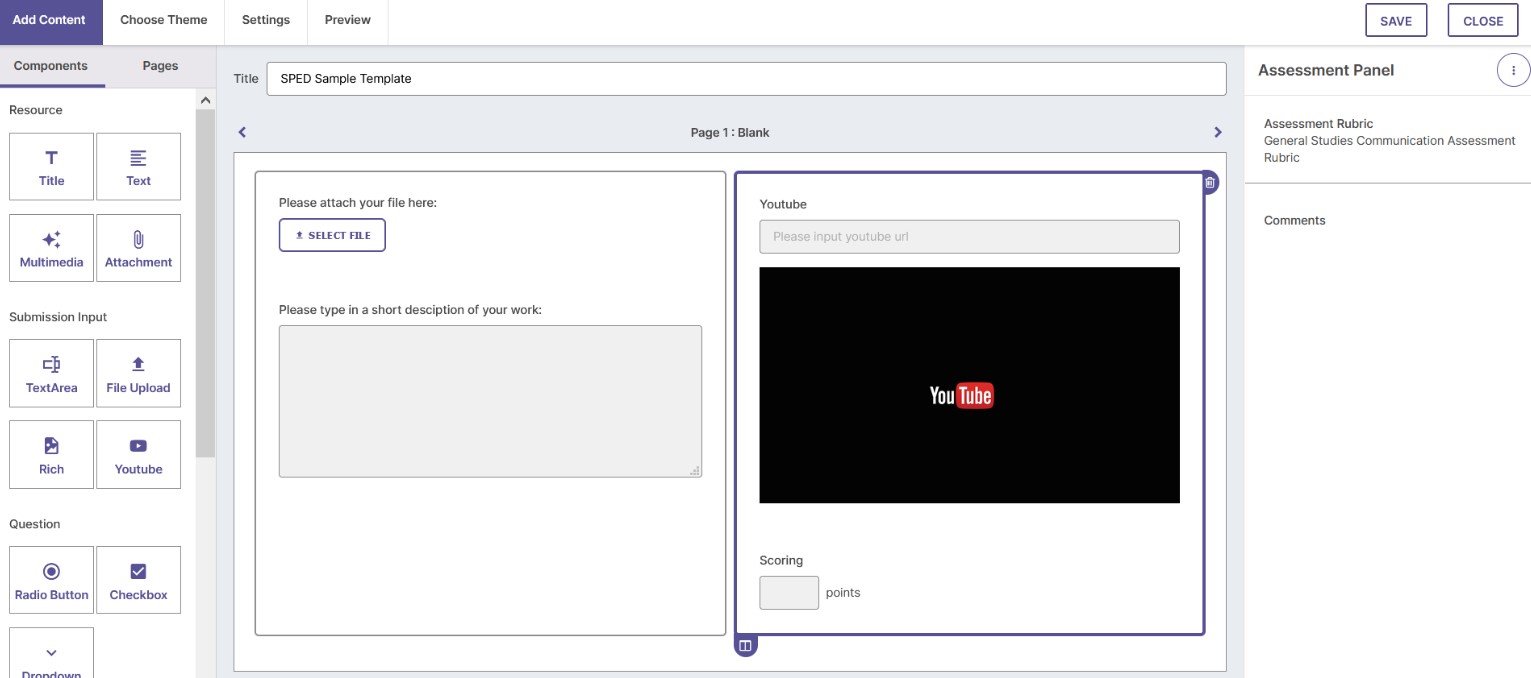Add a Radio Button question
1531x678 pixels.
tap(51, 580)
